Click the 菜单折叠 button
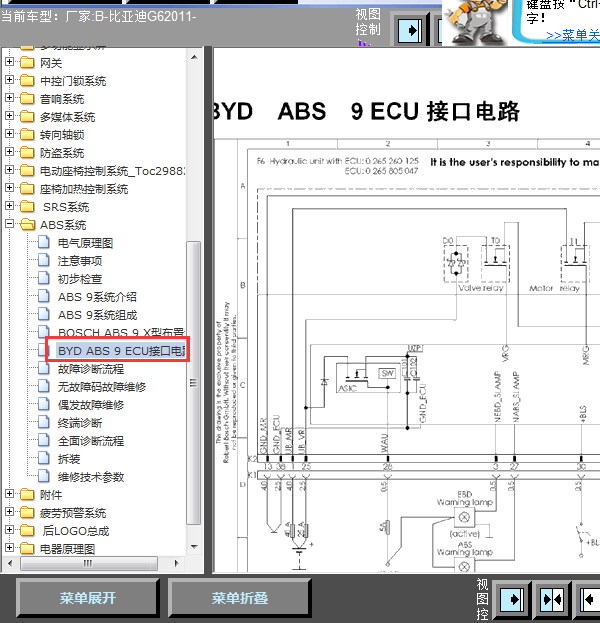Image resolution: width=600 pixels, height=623 pixels. pyautogui.click(x=239, y=598)
